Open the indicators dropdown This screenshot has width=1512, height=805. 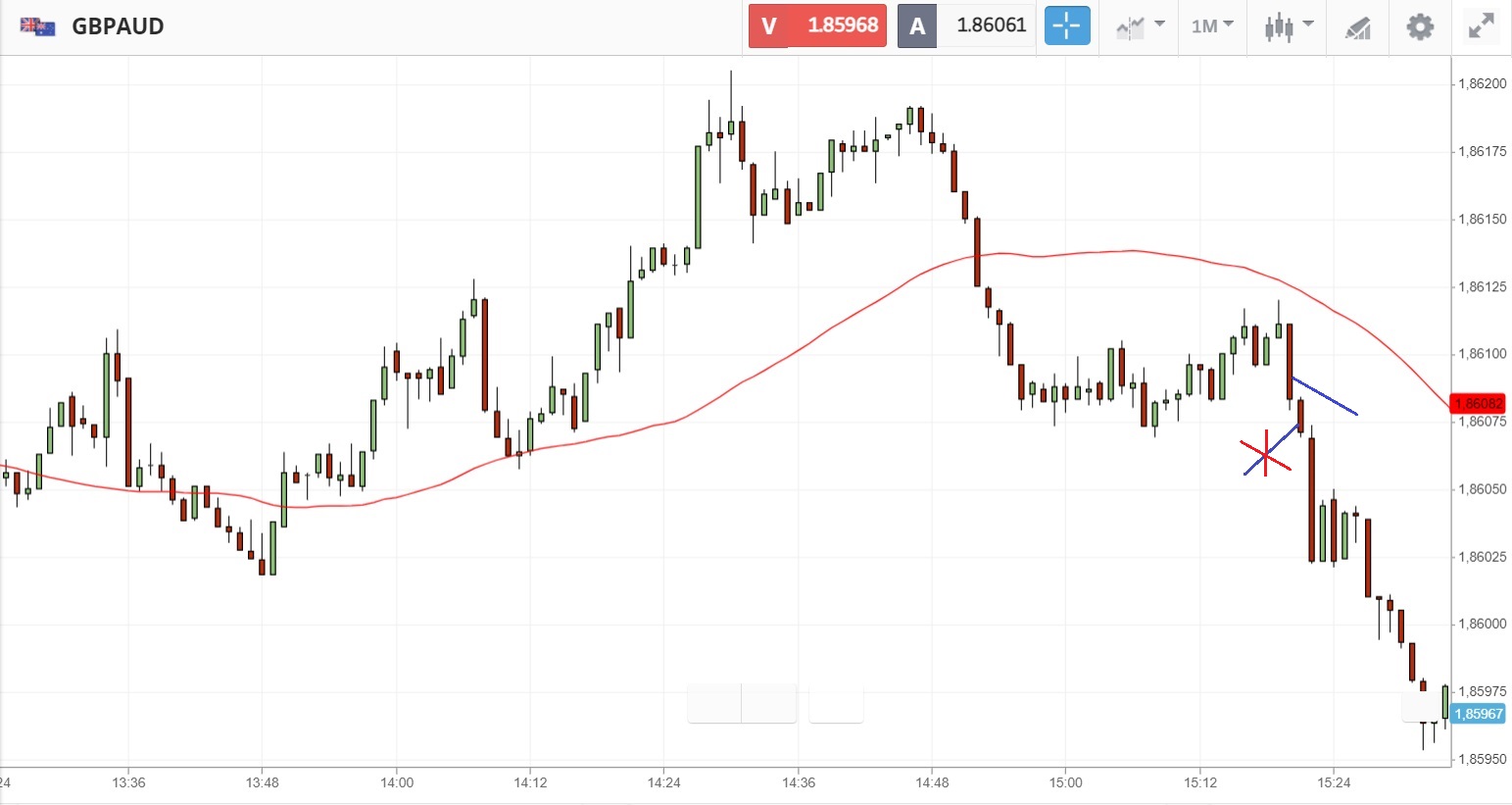[1141, 26]
